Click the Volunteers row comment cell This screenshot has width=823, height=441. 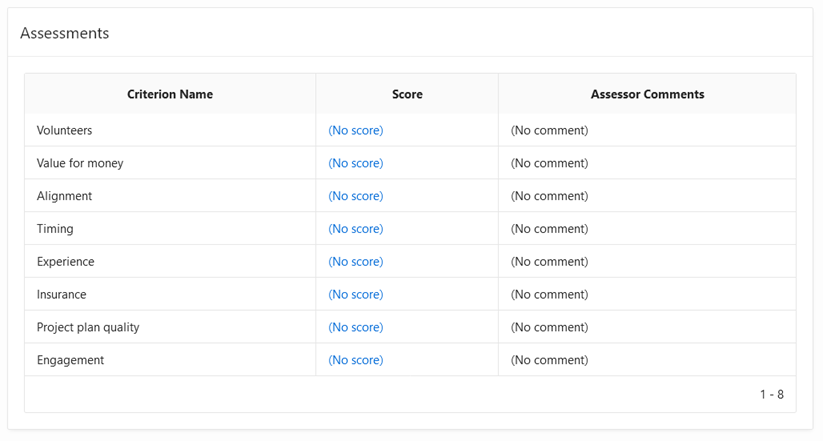point(549,130)
